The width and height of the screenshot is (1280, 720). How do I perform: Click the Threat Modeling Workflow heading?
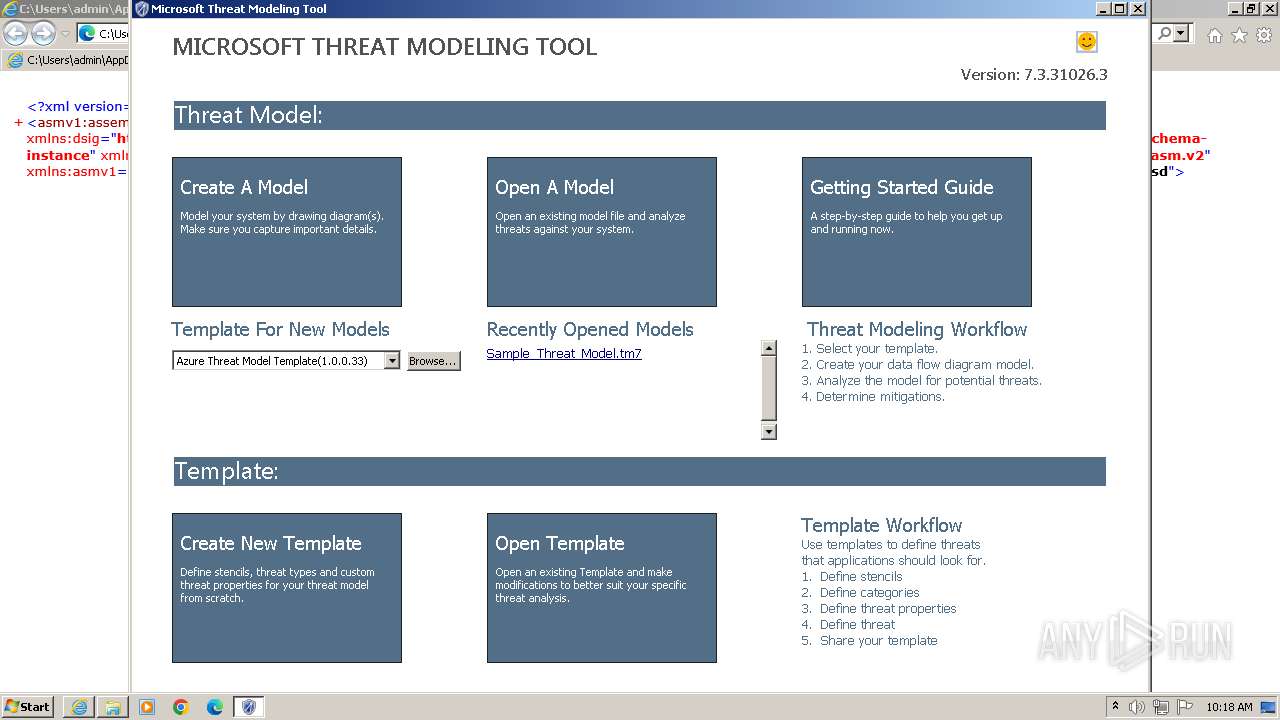pyautogui.click(x=917, y=329)
